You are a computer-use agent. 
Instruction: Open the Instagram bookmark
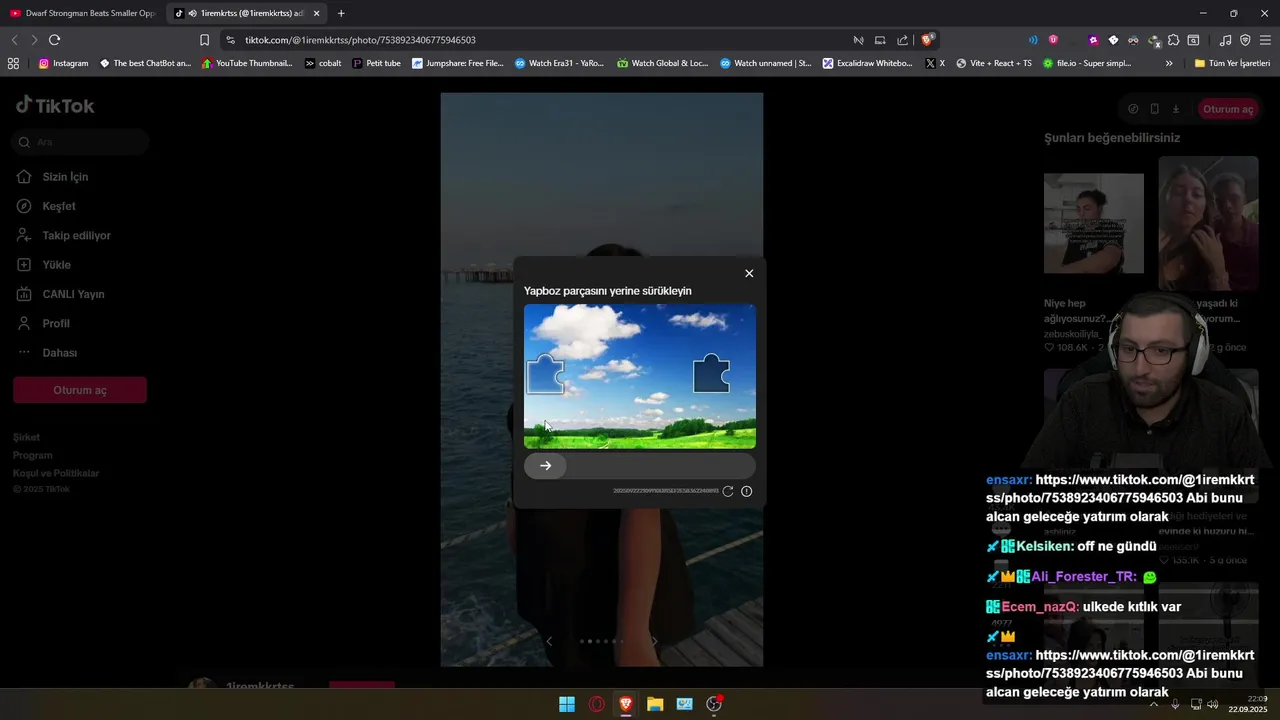[63, 63]
